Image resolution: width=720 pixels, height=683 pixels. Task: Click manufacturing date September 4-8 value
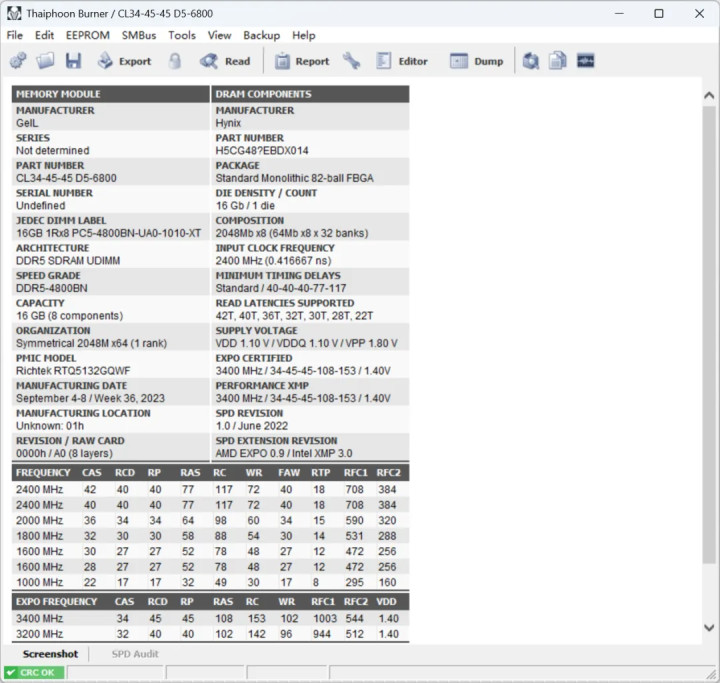point(90,399)
